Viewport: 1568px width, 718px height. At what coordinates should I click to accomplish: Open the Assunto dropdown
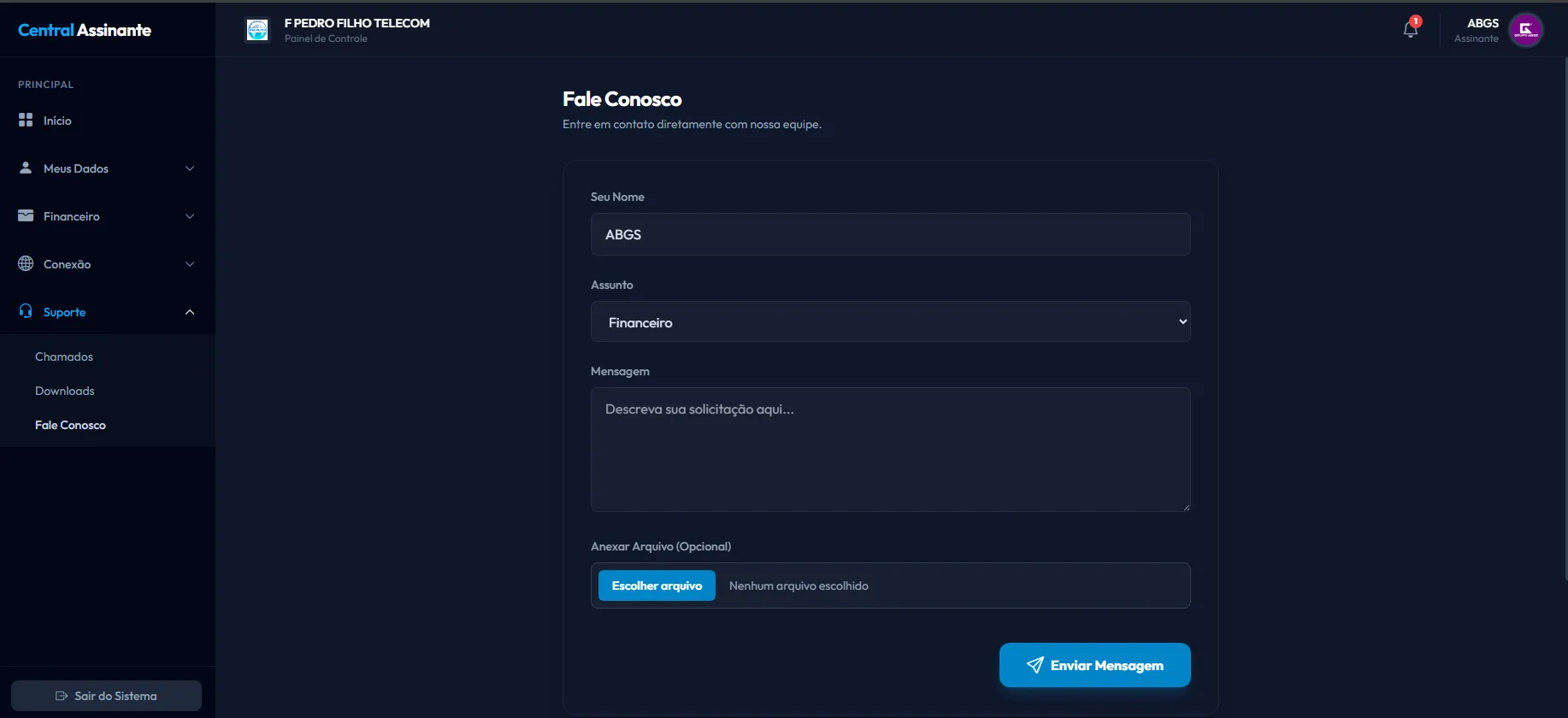coord(890,322)
